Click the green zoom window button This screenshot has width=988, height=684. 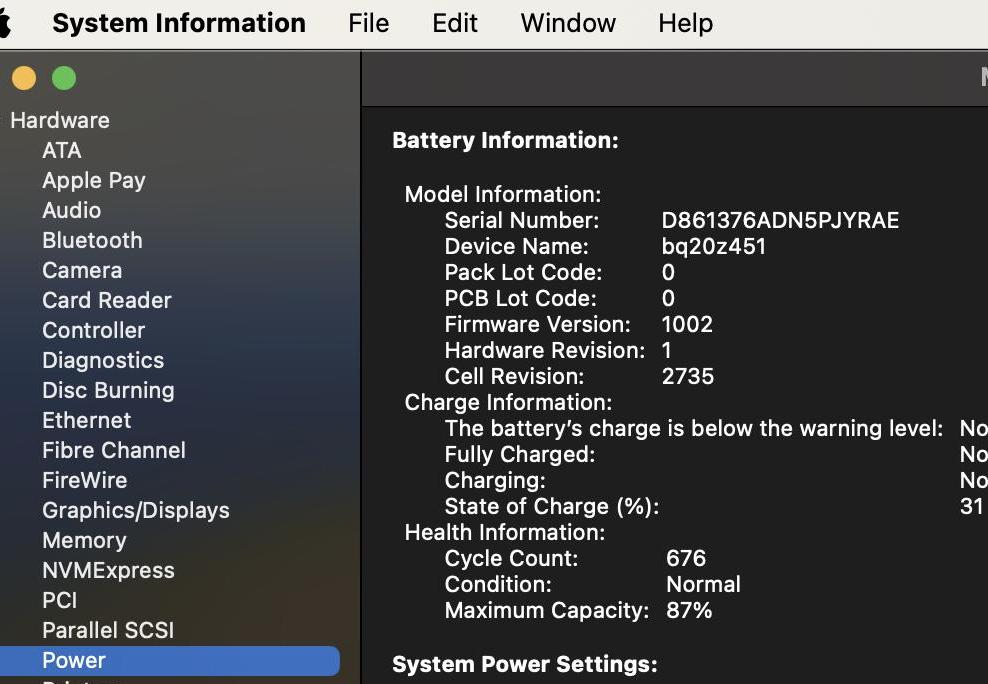coord(64,79)
